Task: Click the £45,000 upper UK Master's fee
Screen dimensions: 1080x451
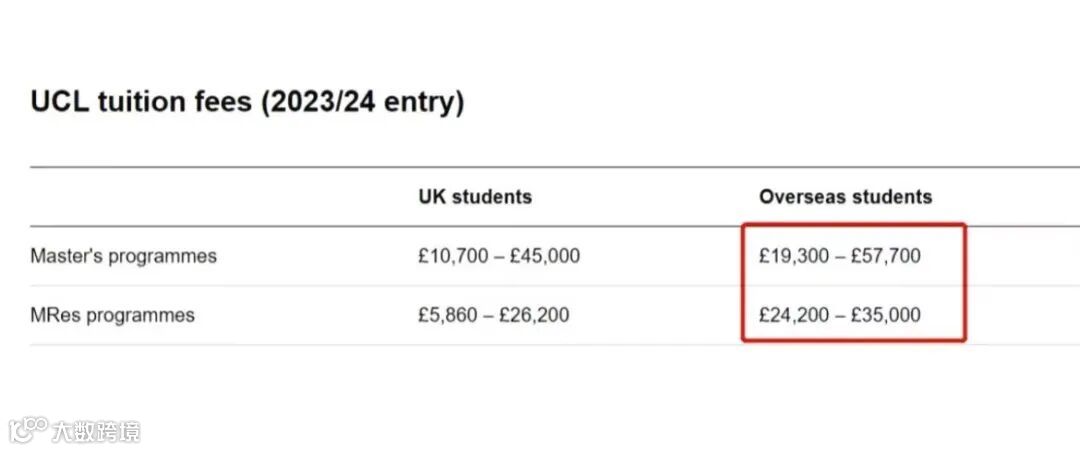Action: point(545,256)
